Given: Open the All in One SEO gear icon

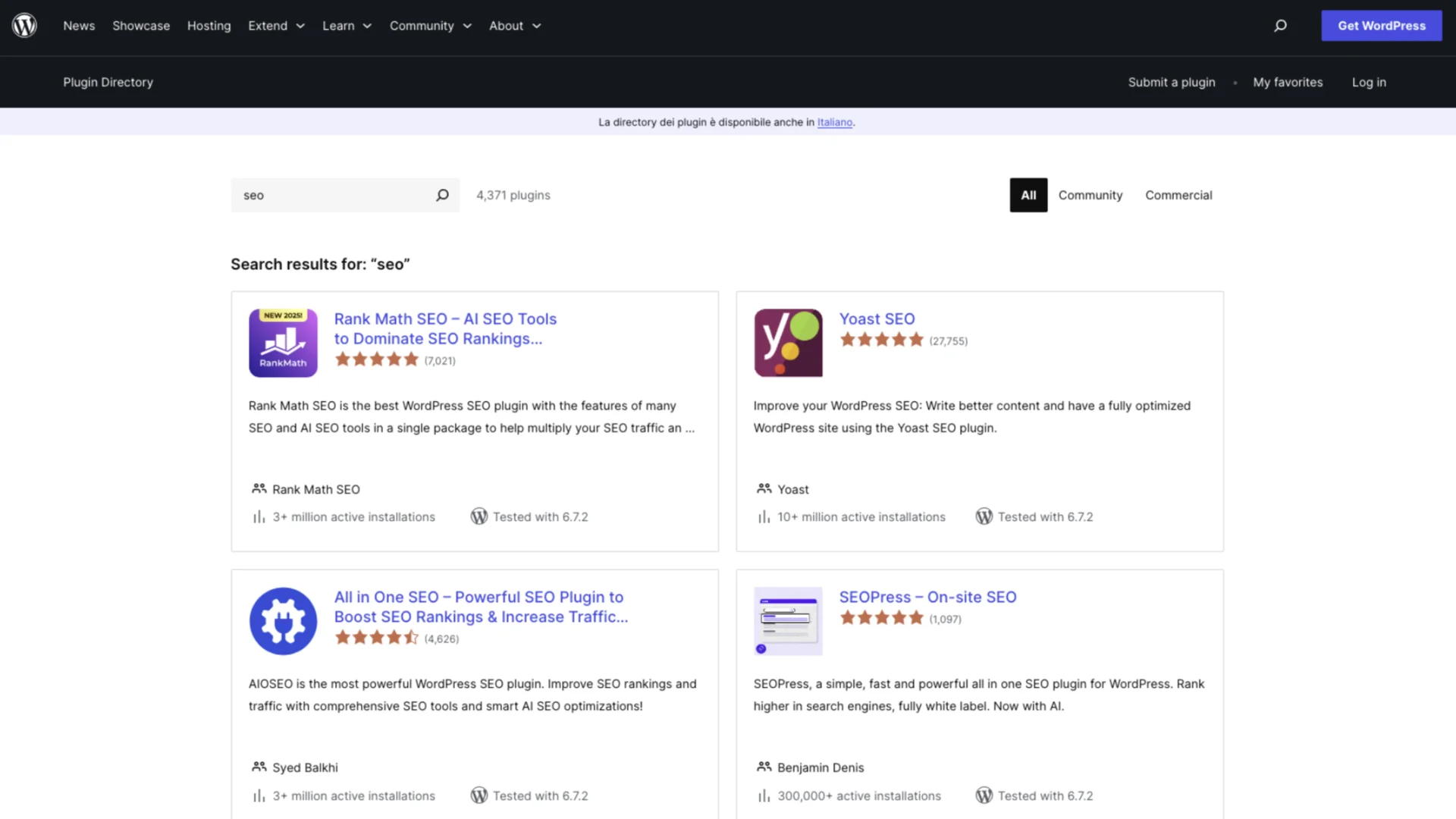Looking at the screenshot, I should (283, 621).
